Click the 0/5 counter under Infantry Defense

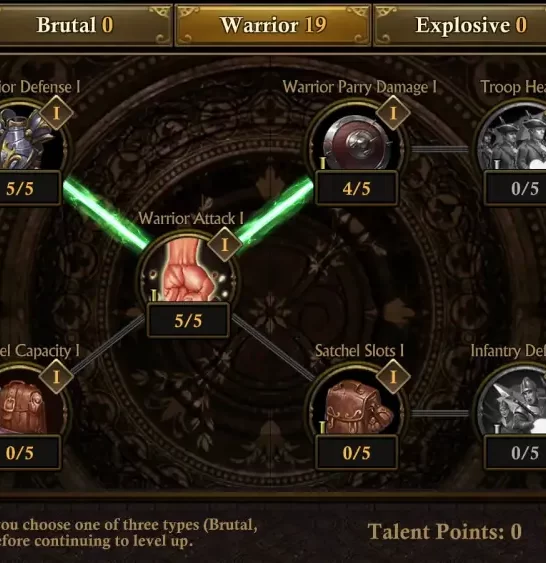pos(515,452)
